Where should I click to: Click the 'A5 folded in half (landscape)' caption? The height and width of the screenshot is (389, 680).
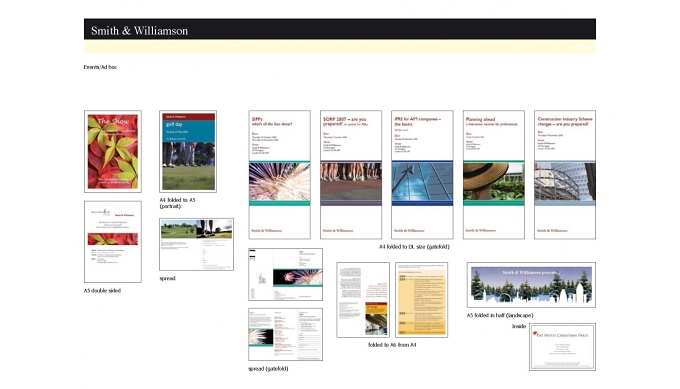(x=500, y=315)
